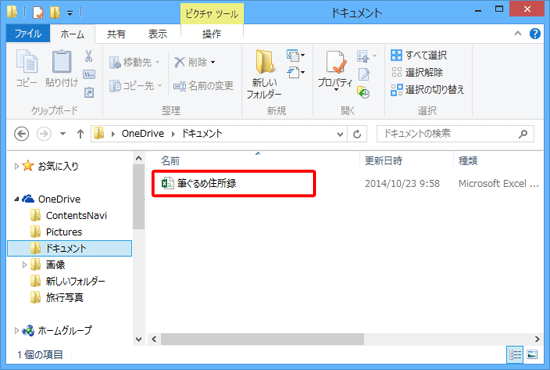Open the Easy access dropdown icon
This screenshot has width=550, height=370.
point(295,73)
